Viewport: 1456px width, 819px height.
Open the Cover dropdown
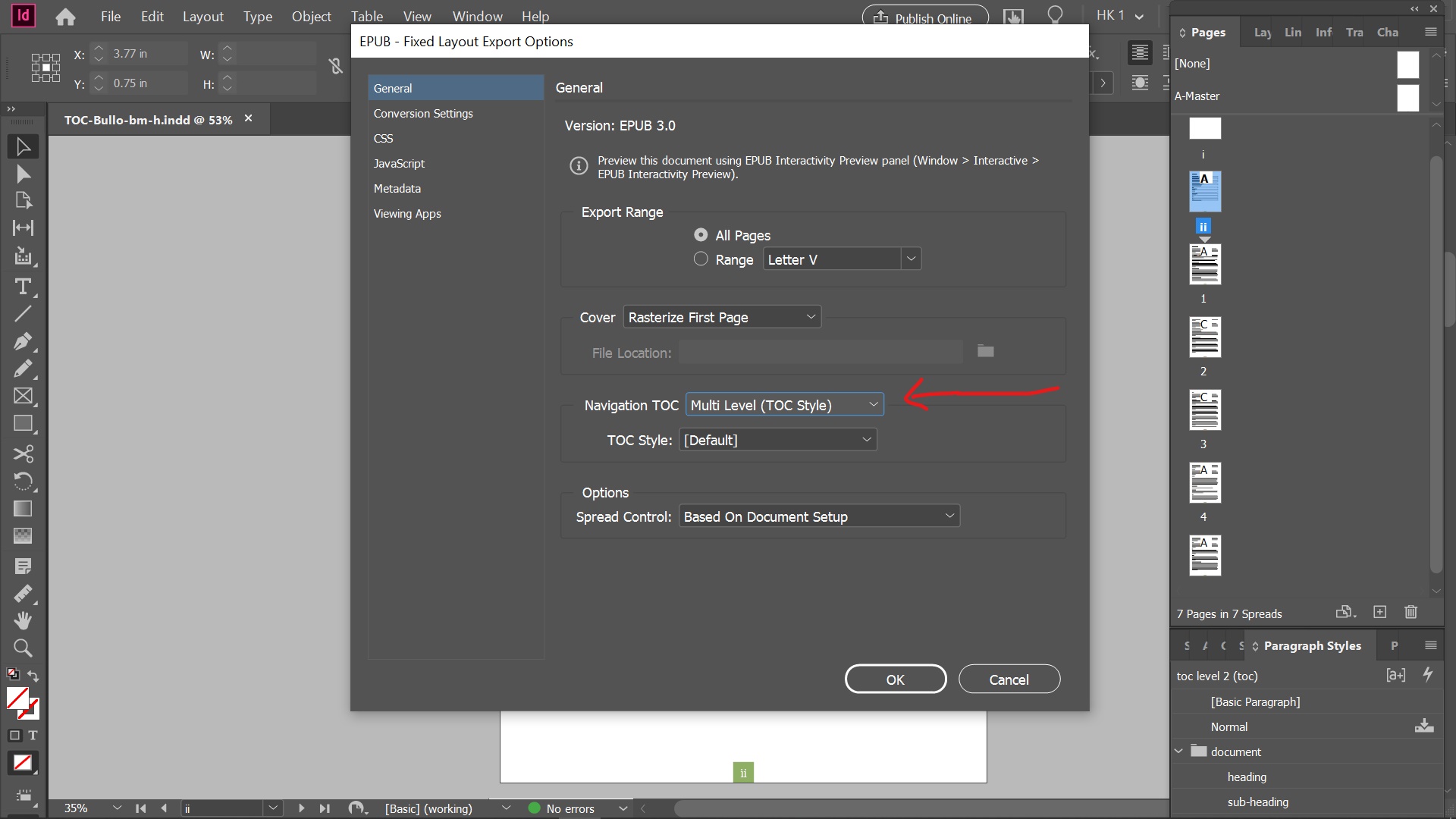pyautogui.click(x=721, y=317)
